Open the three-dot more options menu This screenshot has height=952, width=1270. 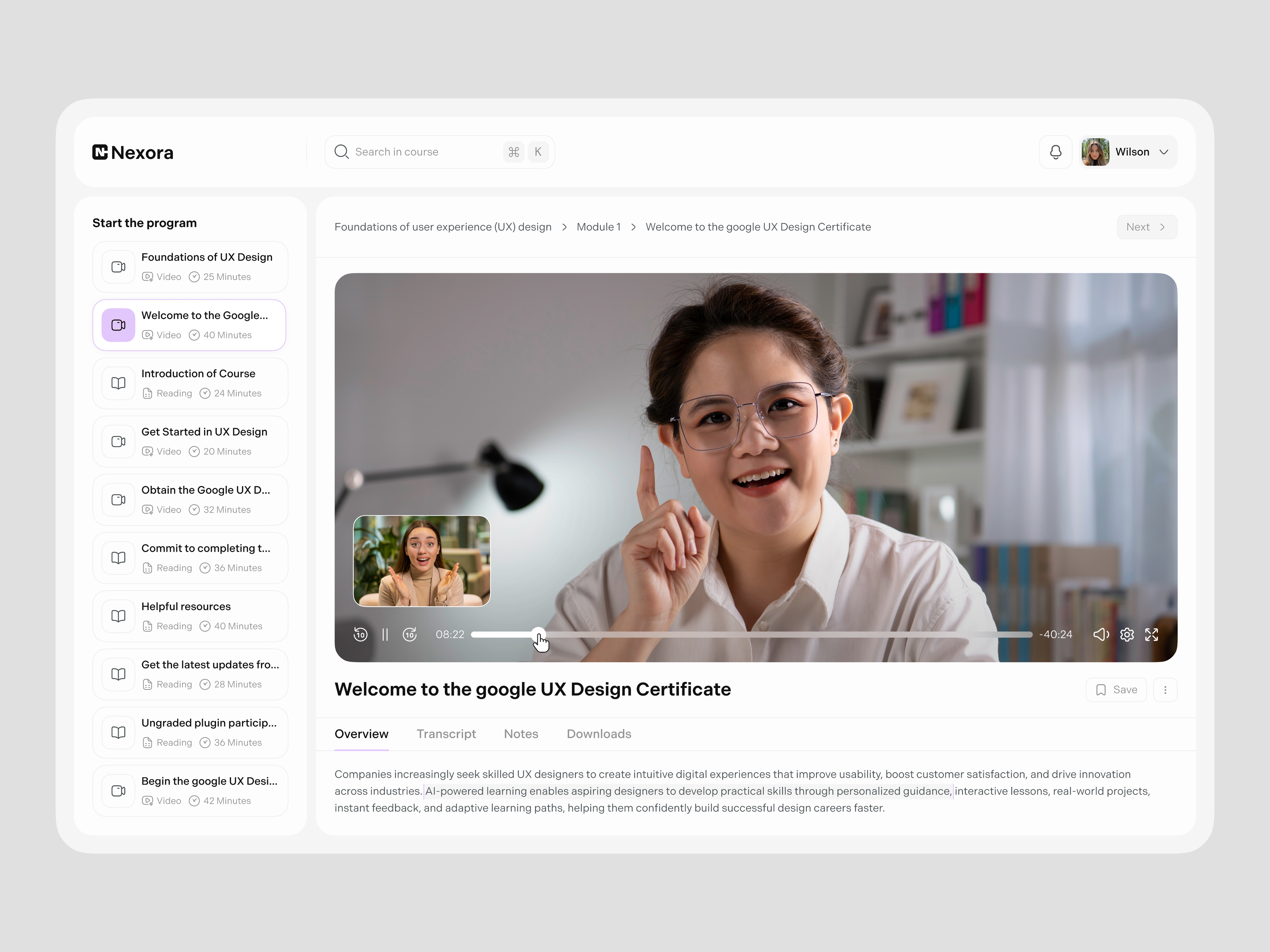coord(1165,690)
